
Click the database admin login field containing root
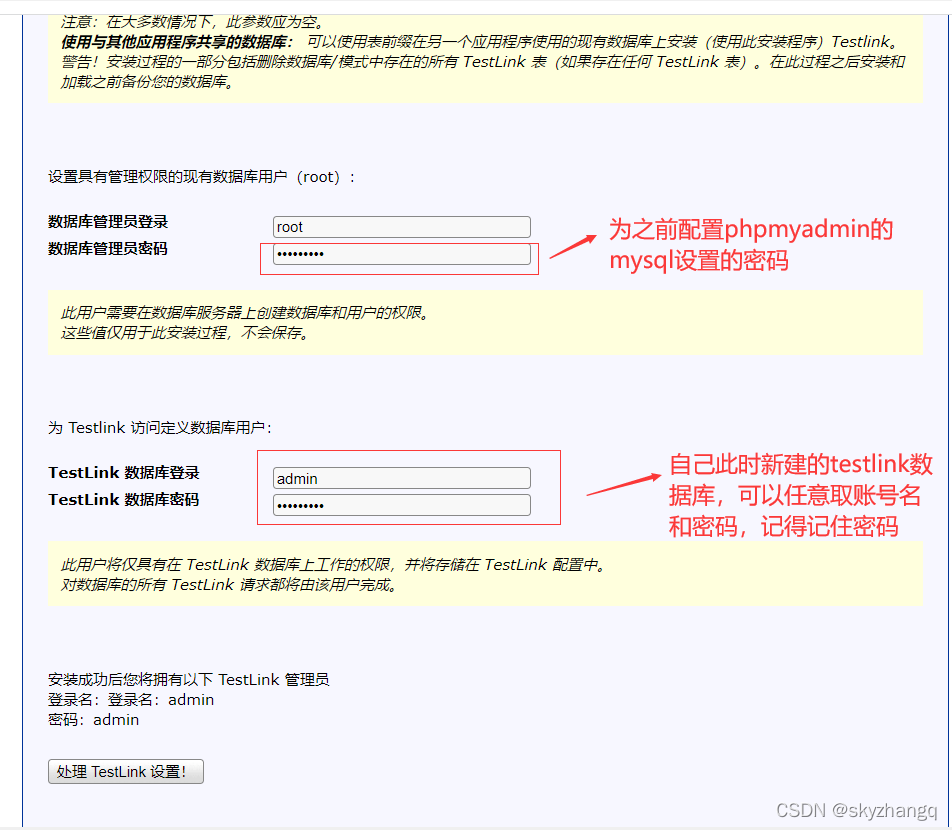[401, 227]
